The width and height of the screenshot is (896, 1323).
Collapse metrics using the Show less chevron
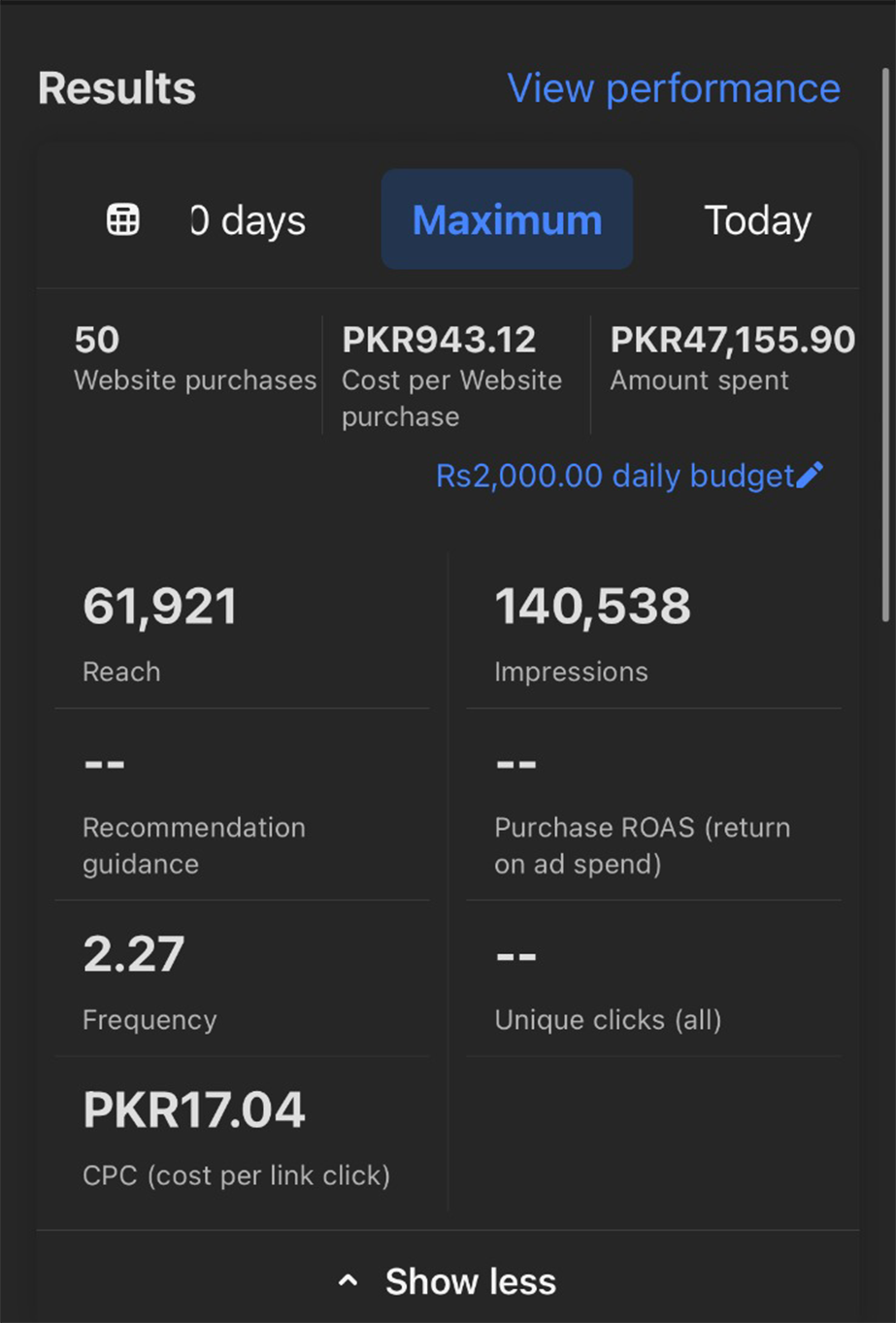348,1281
